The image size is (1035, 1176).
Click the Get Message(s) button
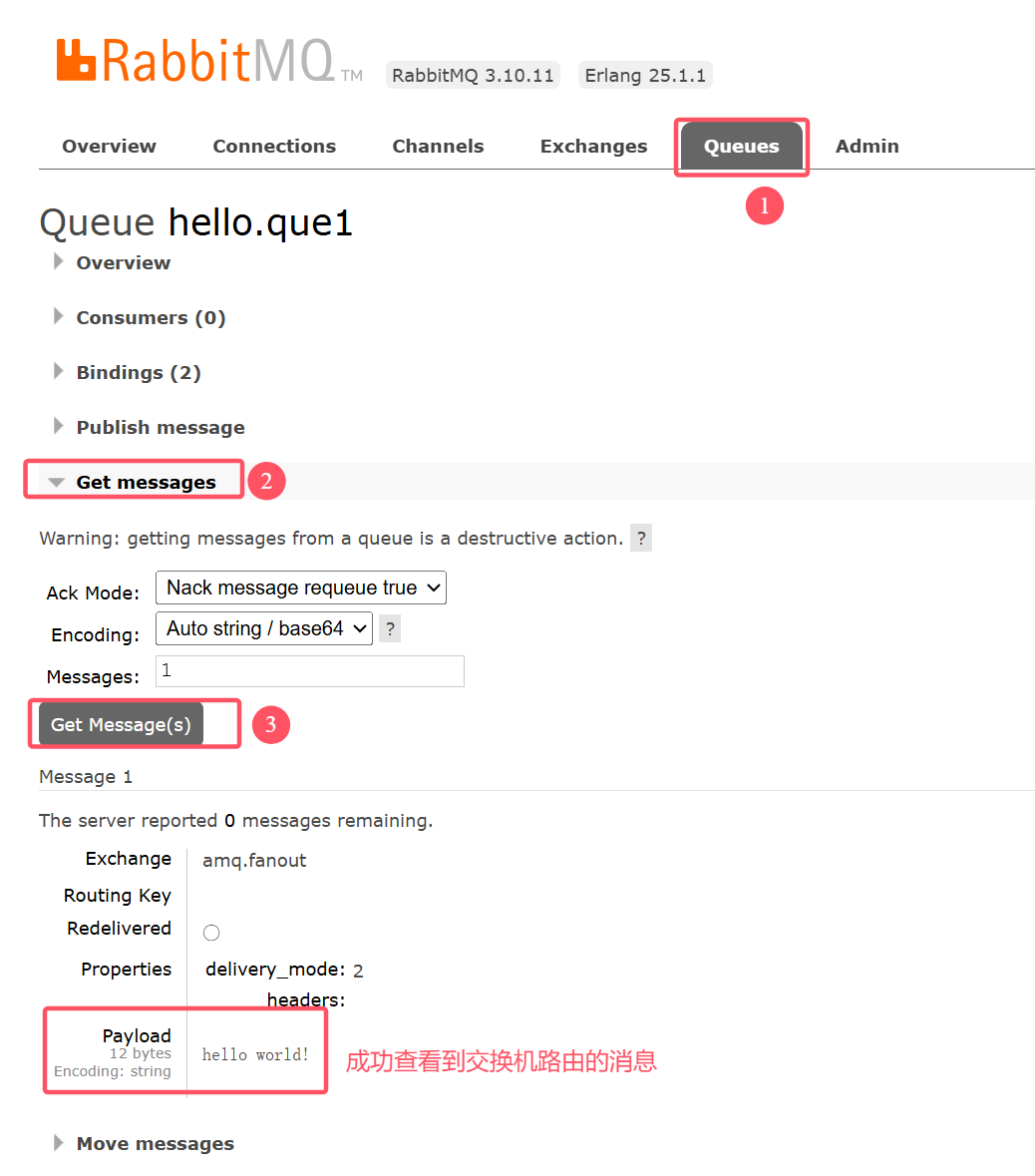[x=121, y=724]
